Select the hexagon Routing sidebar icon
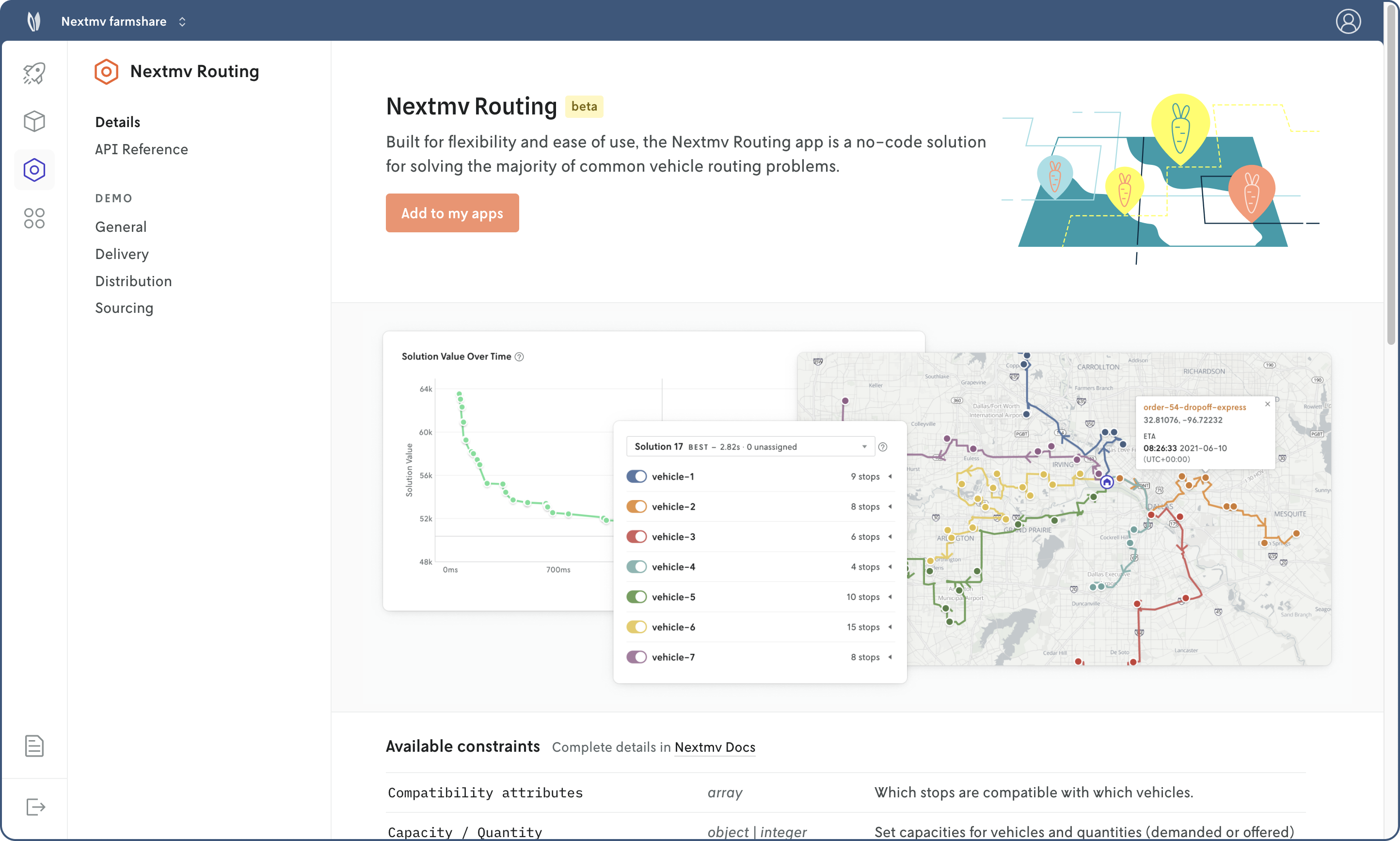The image size is (1400, 841). click(34, 169)
